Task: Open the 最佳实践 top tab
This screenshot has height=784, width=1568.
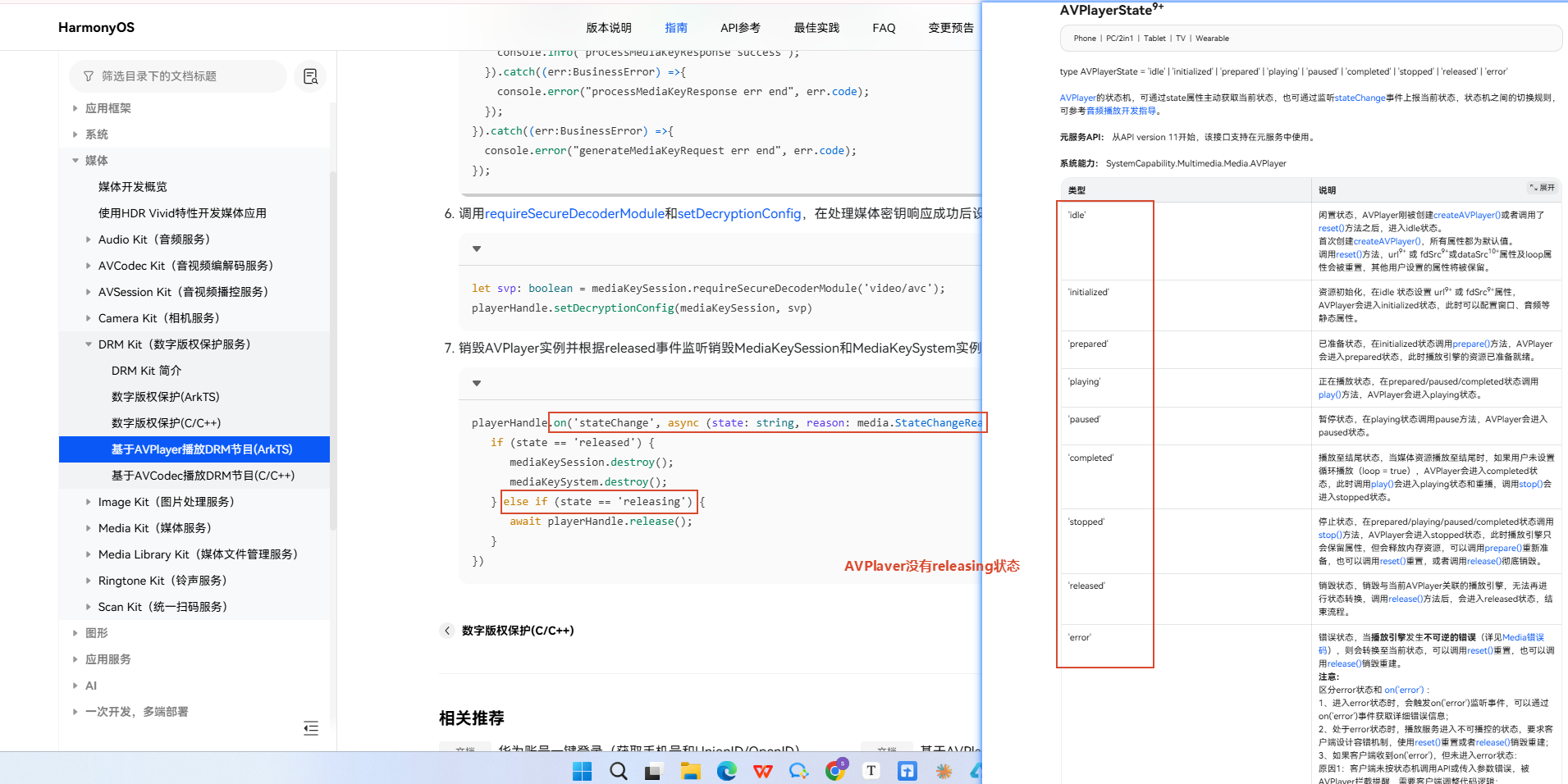Action: (816, 28)
